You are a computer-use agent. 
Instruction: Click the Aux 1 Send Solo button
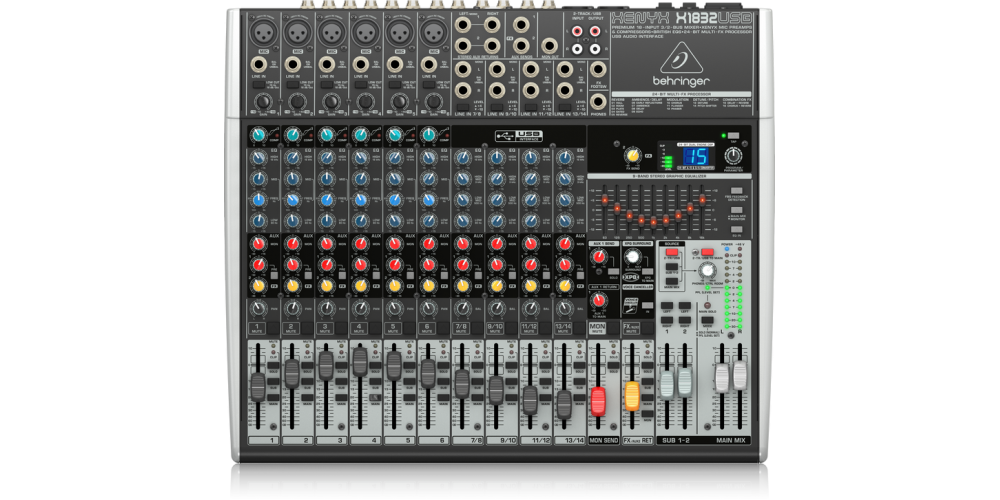coord(614,272)
